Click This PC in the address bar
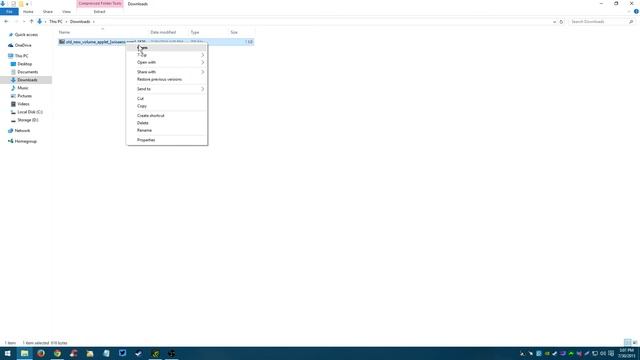 coord(56,22)
